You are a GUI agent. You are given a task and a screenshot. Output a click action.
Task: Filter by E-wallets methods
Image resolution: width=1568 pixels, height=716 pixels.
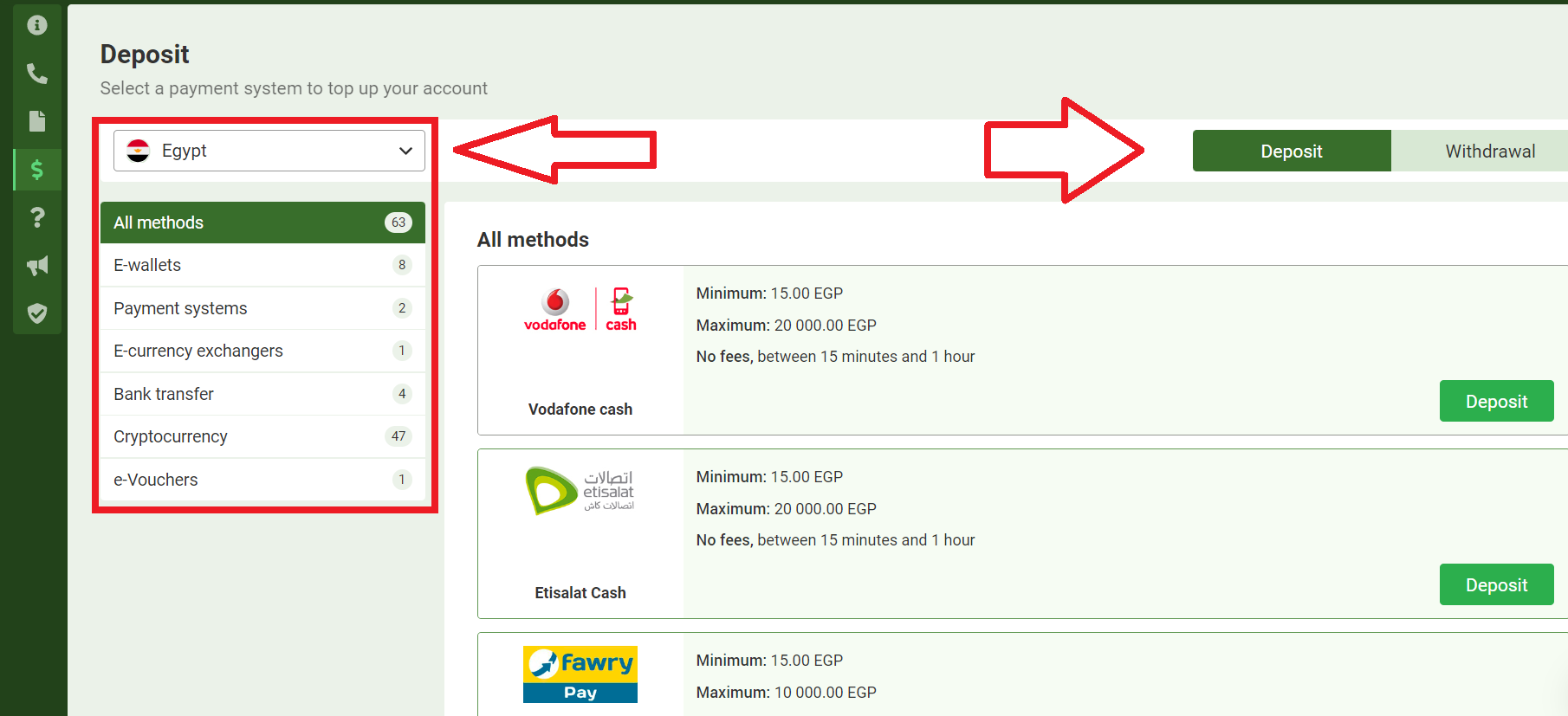tap(262, 265)
